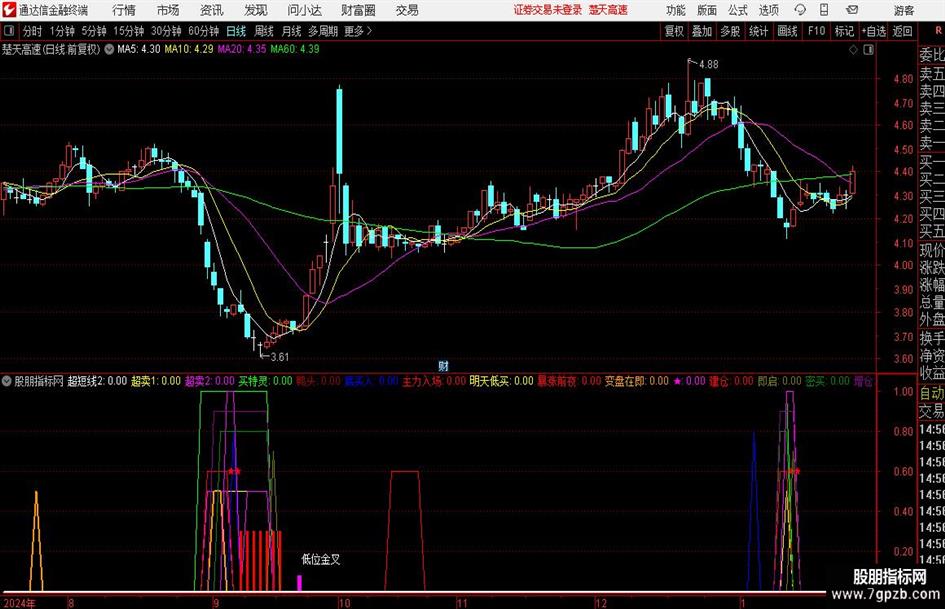Click the MA60: 4.39 indicator value

(295, 49)
